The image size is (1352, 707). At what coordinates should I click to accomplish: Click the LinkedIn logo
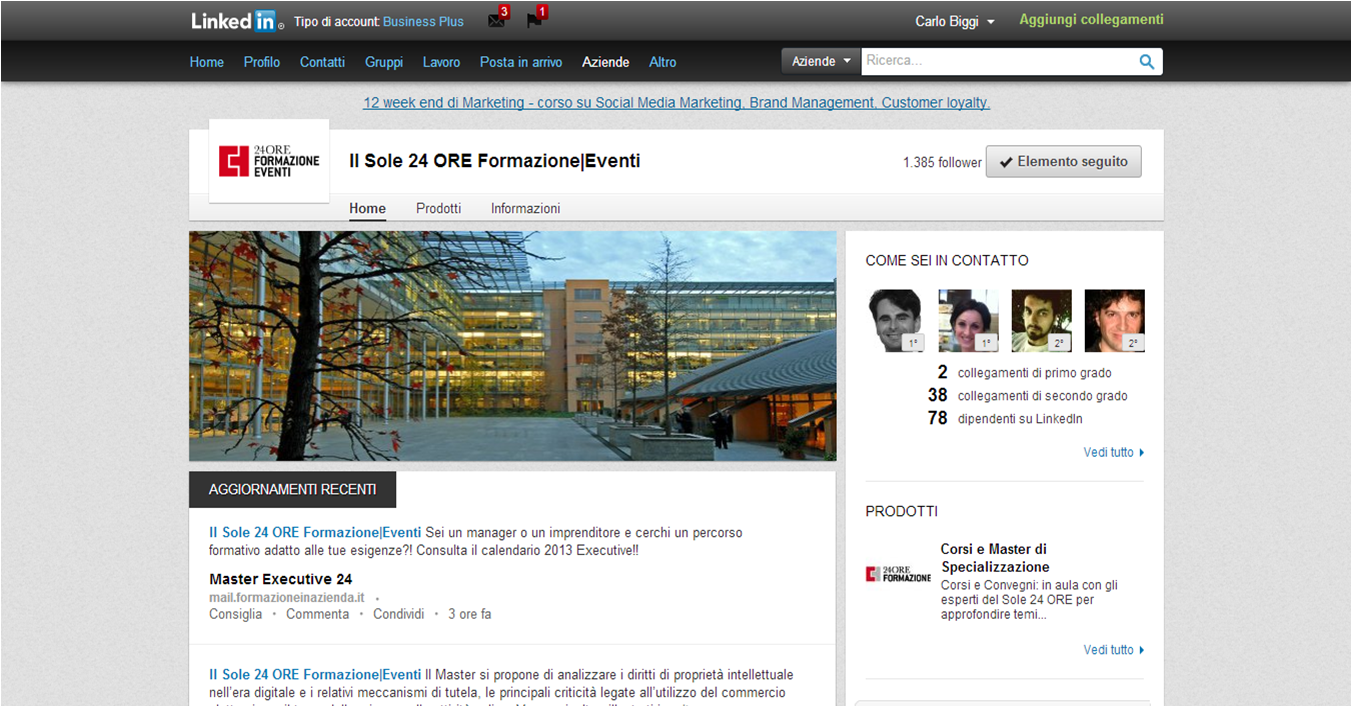click(x=237, y=21)
